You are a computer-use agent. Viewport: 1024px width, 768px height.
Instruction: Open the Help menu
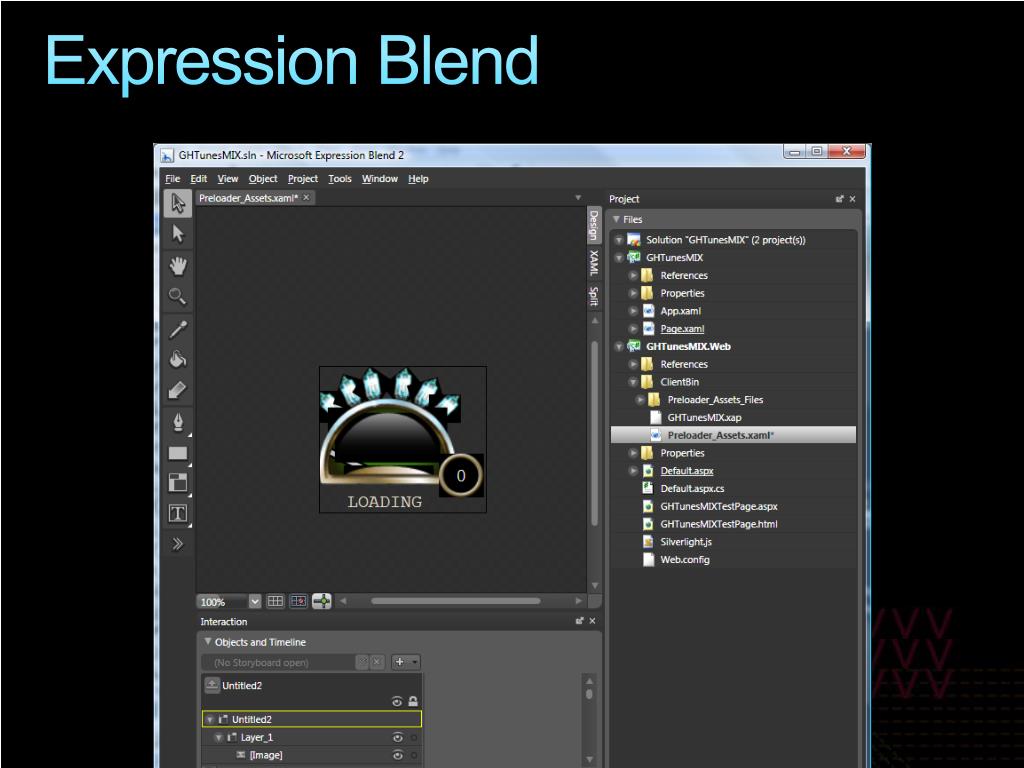[x=418, y=178]
